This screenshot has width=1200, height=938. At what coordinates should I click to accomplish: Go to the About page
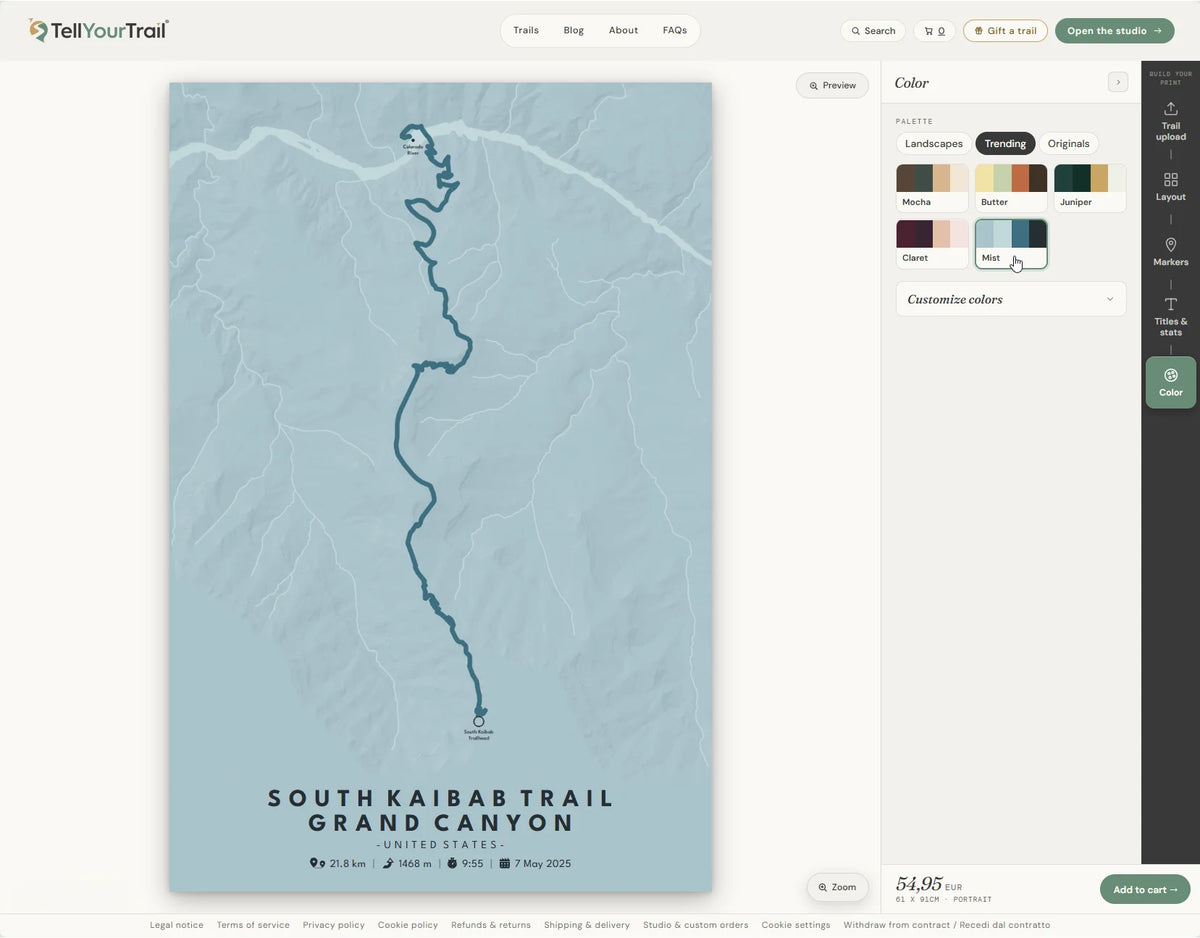(x=624, y=30)
